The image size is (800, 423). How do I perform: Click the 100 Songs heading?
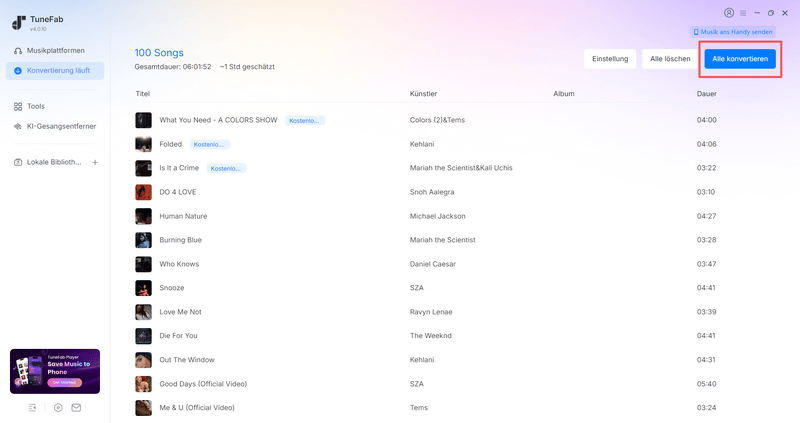pyautogui.click(x=159, y=53)
